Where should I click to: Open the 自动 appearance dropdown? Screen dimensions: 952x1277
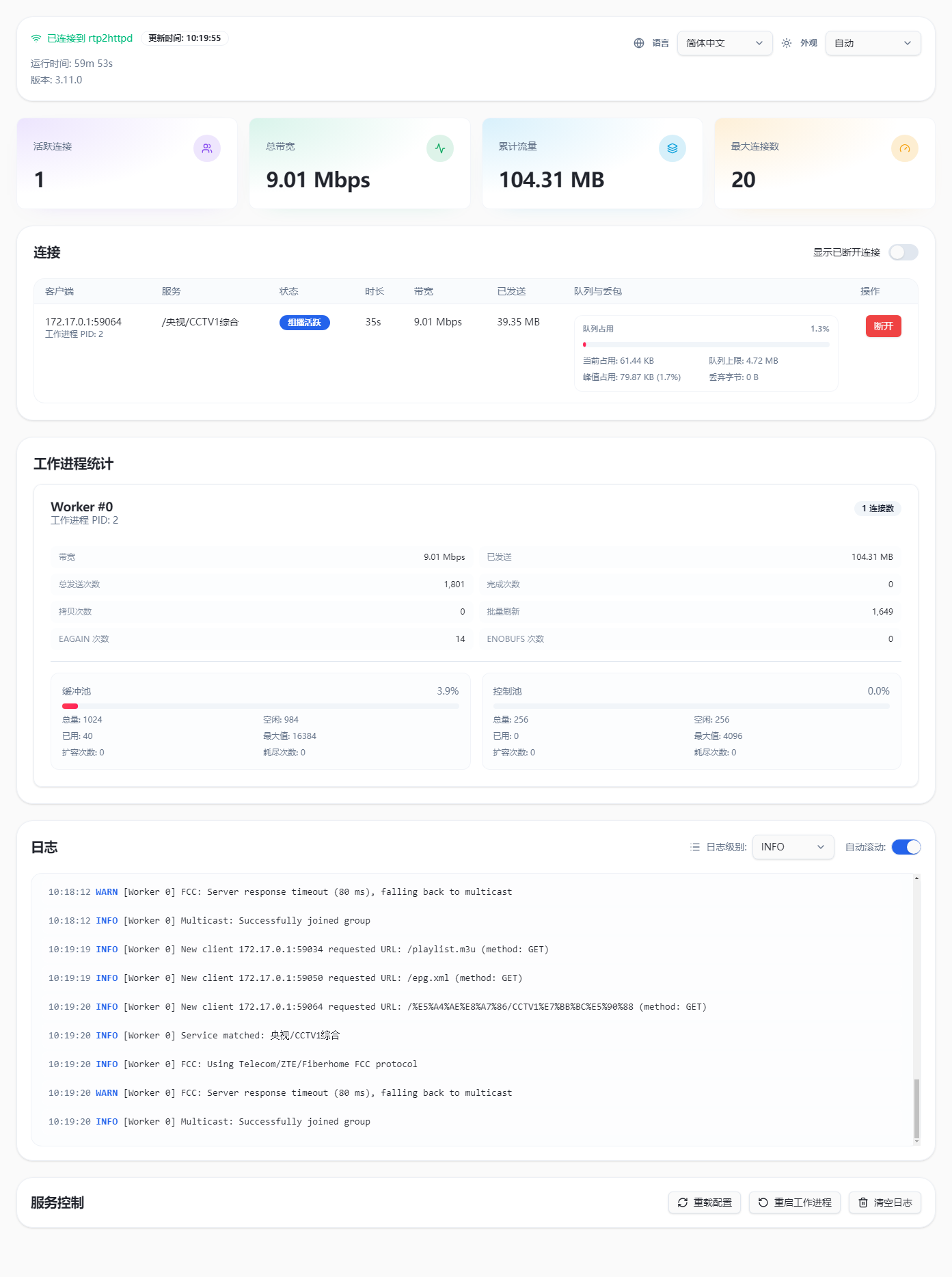click(x=873, y=43)
